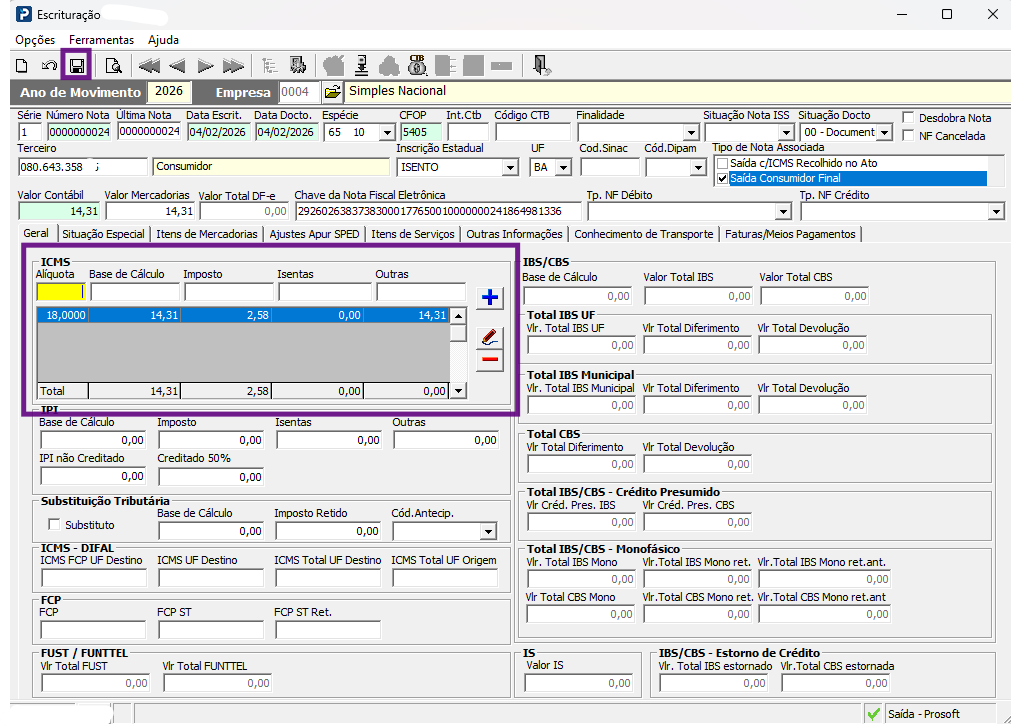Click the undo arrow toolbar icon
The width and height of the screenshot is (1011, 726).
pos(49,66)
